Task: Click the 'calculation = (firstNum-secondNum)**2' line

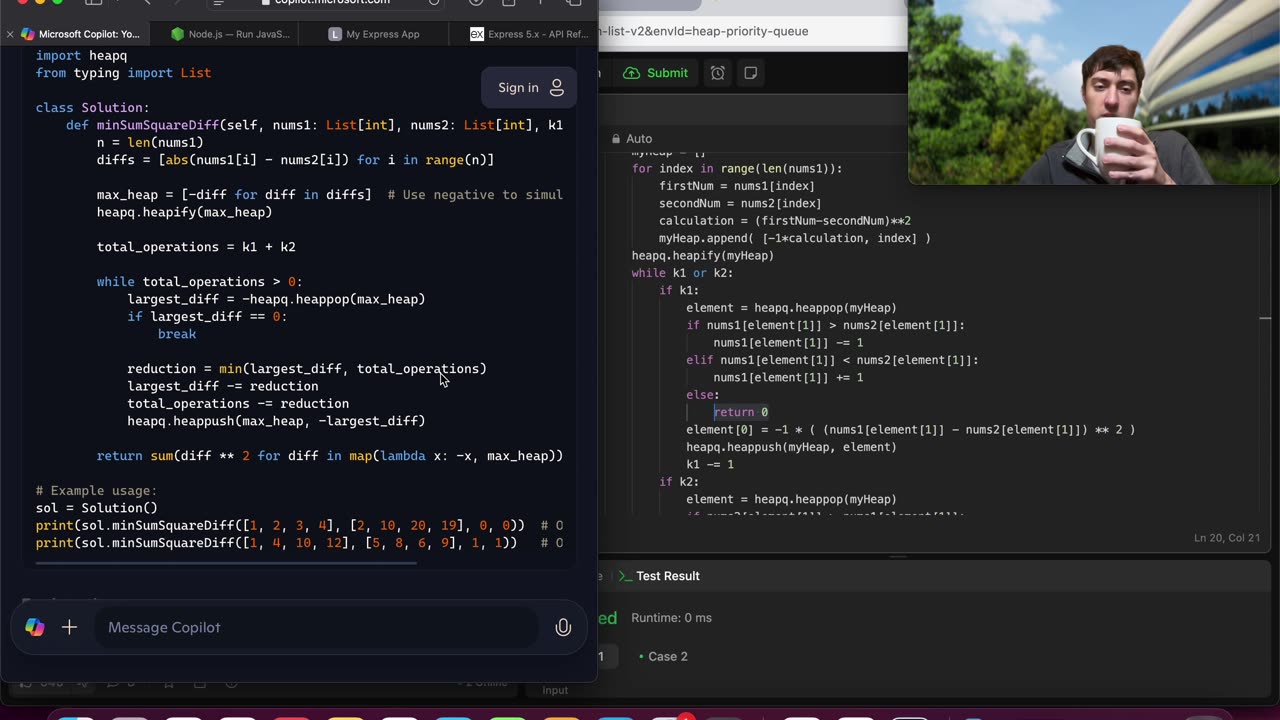Action: pyautogui.click(x=785, y=221)
